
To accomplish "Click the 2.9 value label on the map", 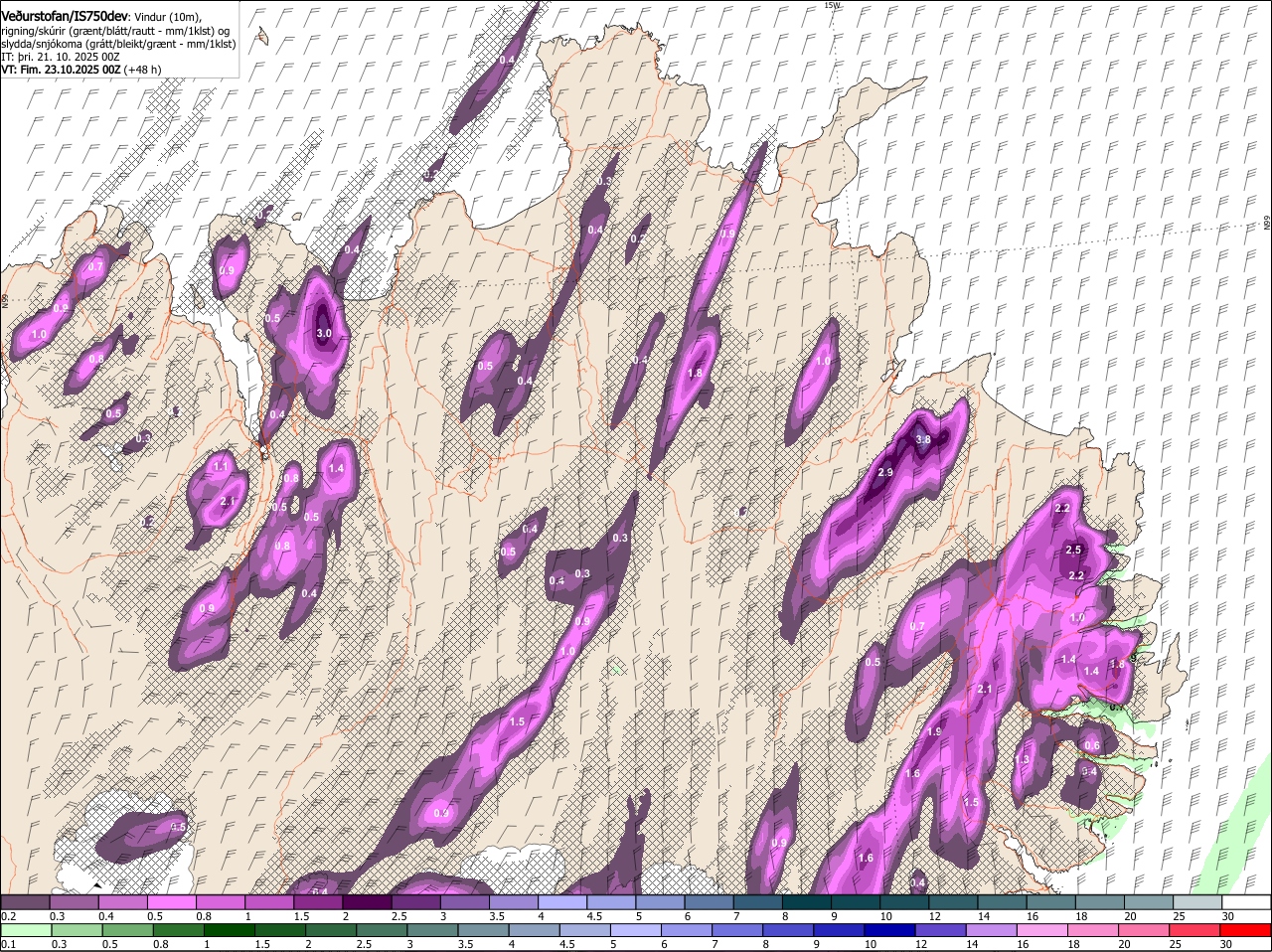I will (885, 471).
